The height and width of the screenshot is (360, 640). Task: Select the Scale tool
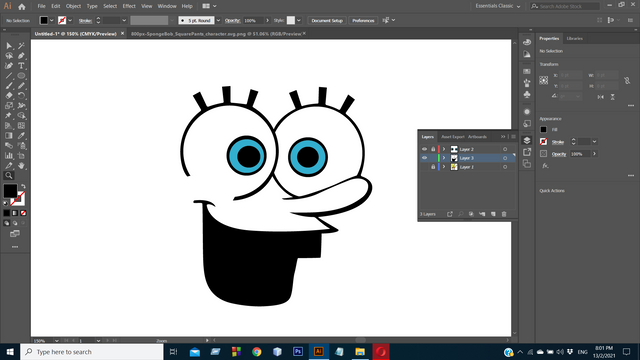pos(9,106)
